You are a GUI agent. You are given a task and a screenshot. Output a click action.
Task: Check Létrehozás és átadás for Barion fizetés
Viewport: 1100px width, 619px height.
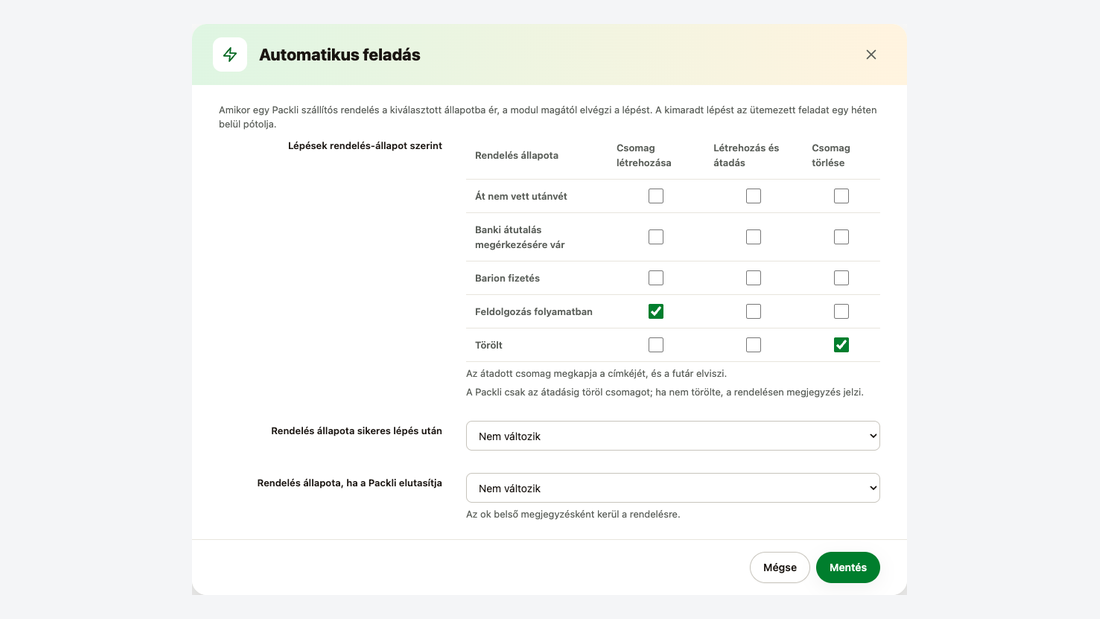[x=753, y=278]
